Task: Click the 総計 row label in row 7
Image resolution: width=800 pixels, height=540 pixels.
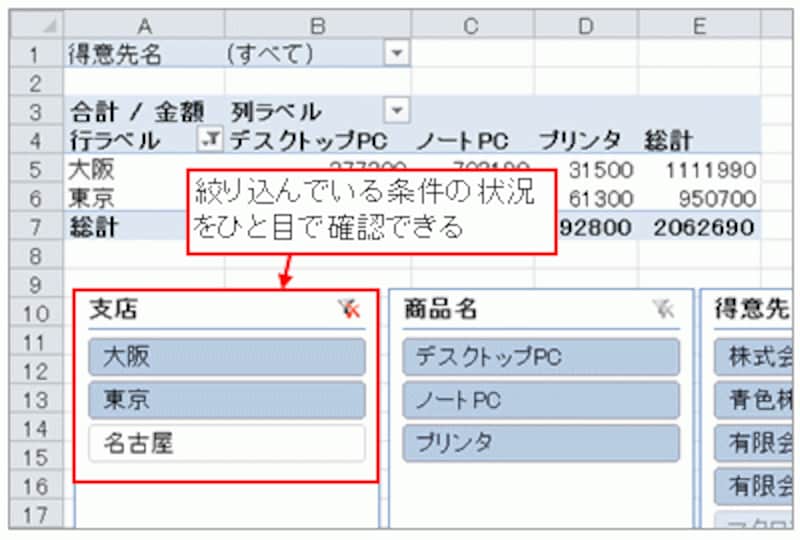Action: point(125,226)
